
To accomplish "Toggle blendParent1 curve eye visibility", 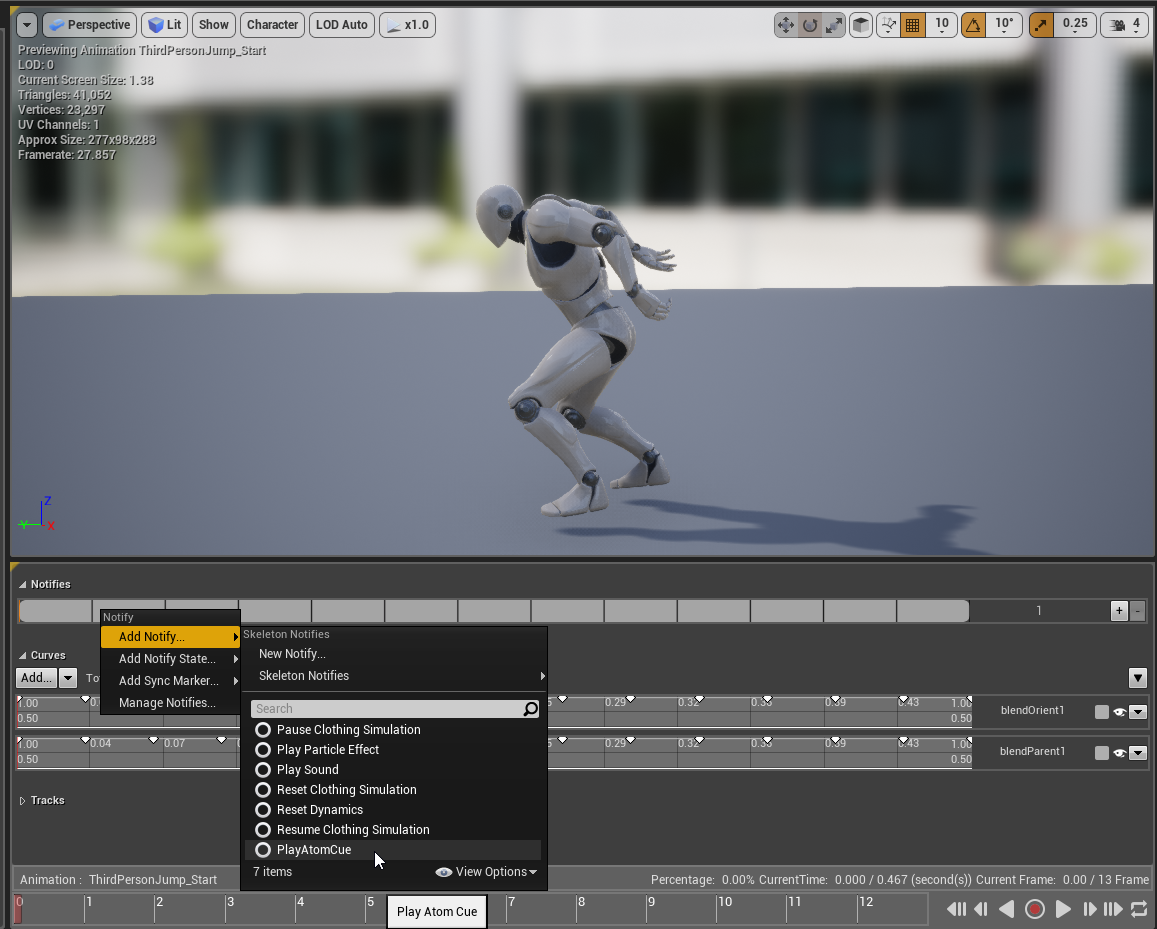I will coord(1119,753).
